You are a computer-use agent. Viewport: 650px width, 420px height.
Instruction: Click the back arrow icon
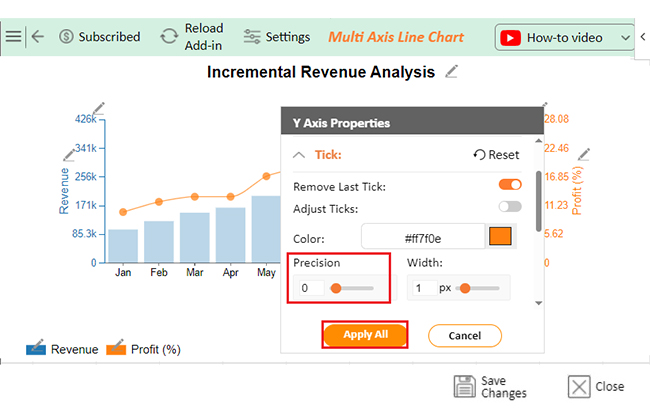(x=38, y=37)
